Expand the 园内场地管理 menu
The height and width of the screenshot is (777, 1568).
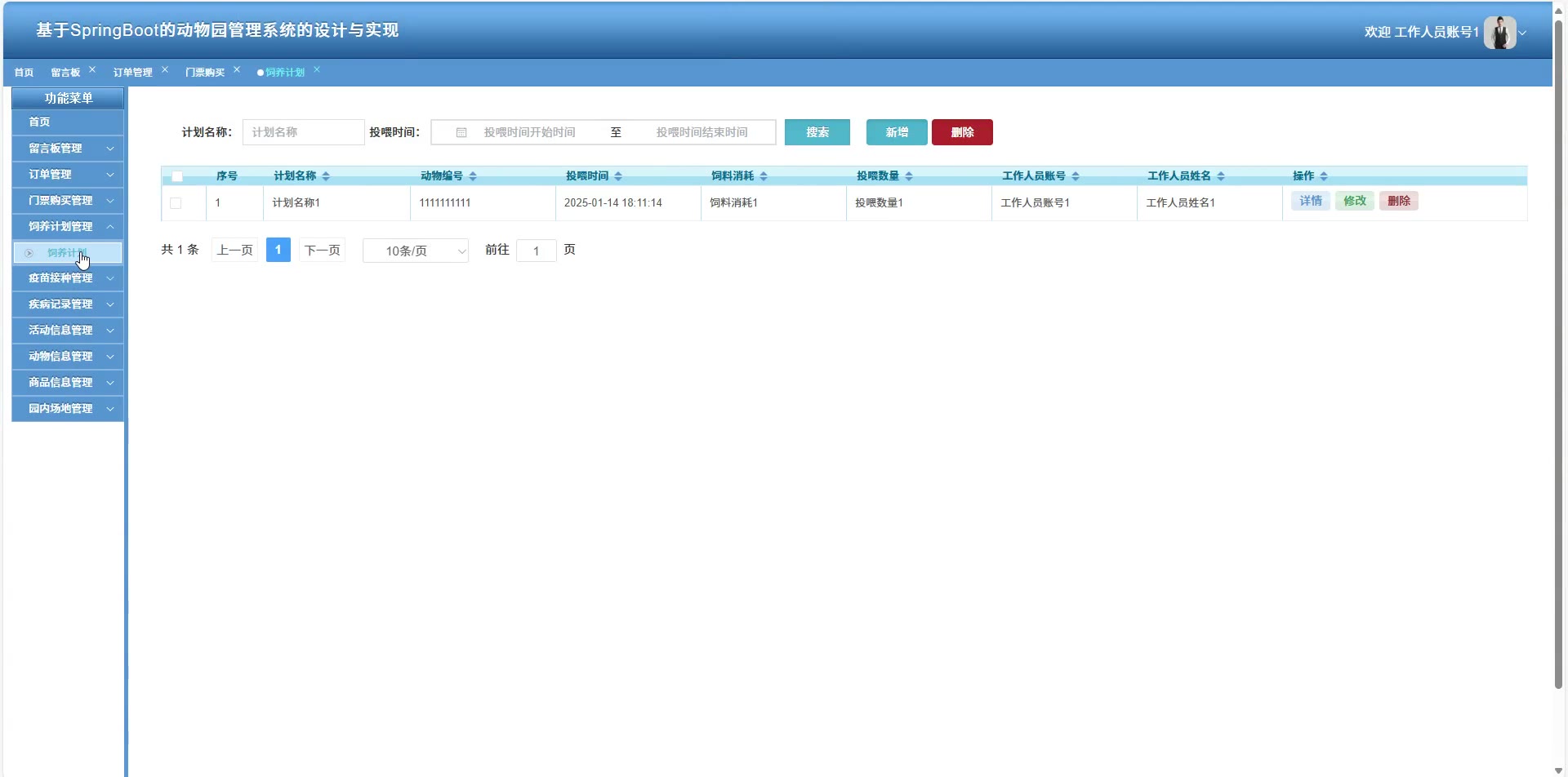68,409
